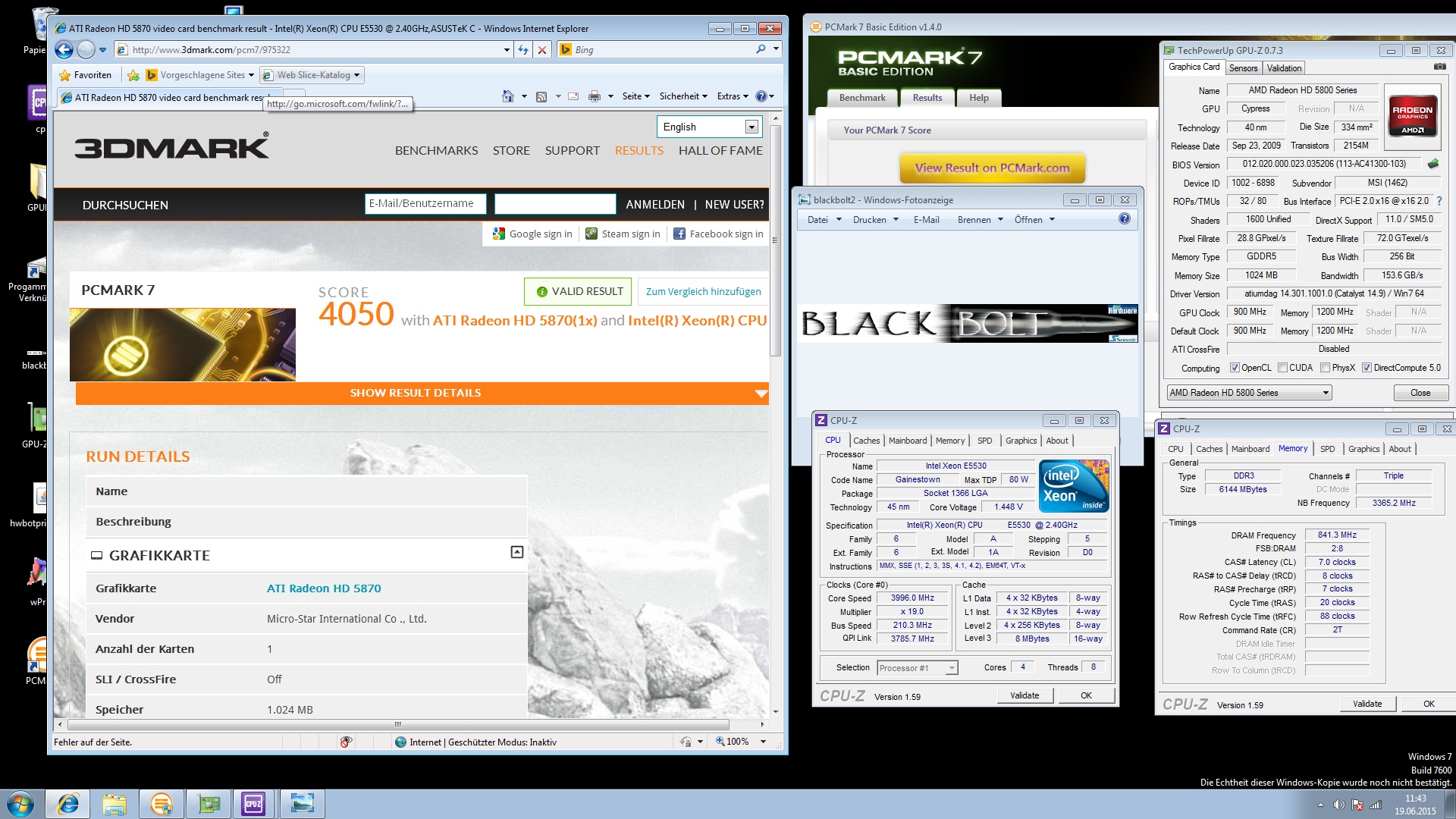This screenshot has width=1456, height=819.
Task: Click the password field next to ANMELDEN
Action: click(555, 204)
